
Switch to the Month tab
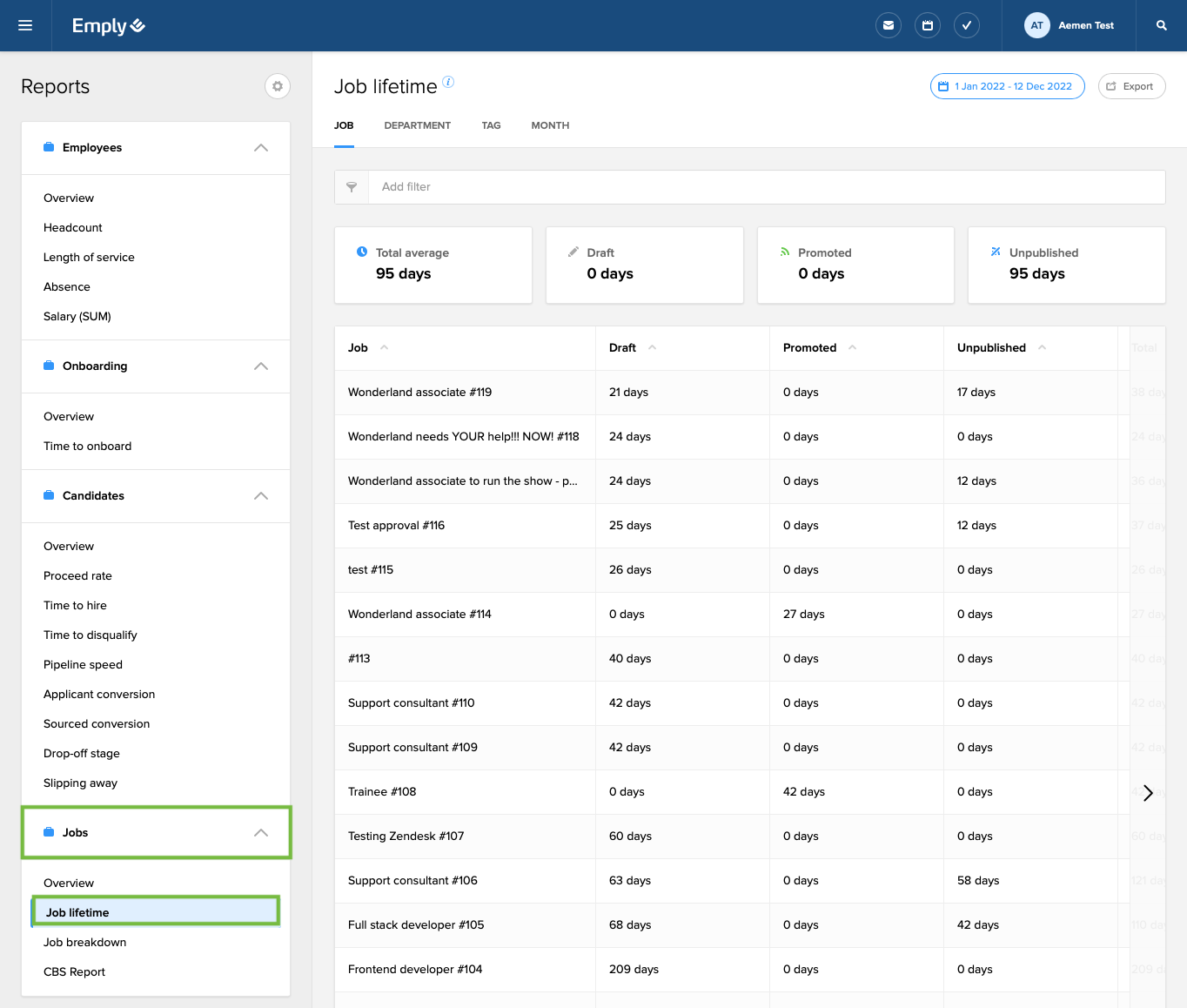(x=550, y=125)
